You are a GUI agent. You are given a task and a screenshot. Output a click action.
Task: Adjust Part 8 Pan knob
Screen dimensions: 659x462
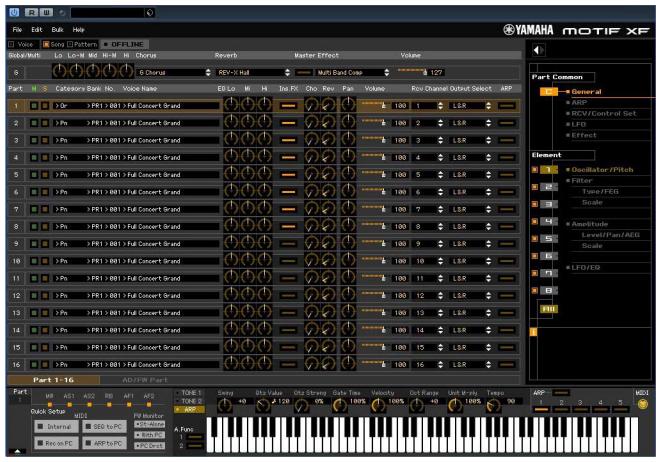coord(348,226)
